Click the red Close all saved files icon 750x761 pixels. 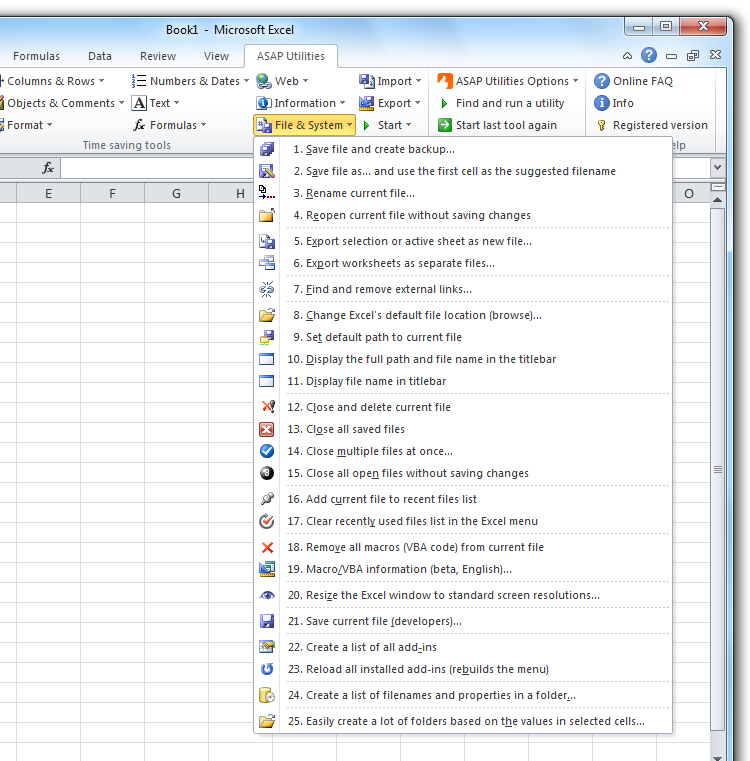pyautogui.click(x=267, y=429)
